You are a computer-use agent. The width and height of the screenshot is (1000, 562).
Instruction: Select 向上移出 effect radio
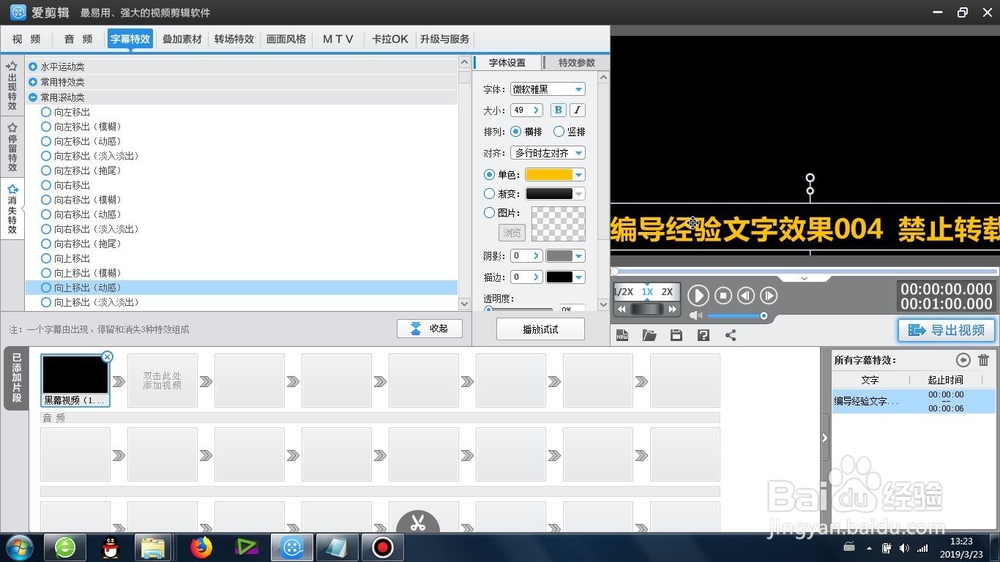coord(46,258)
